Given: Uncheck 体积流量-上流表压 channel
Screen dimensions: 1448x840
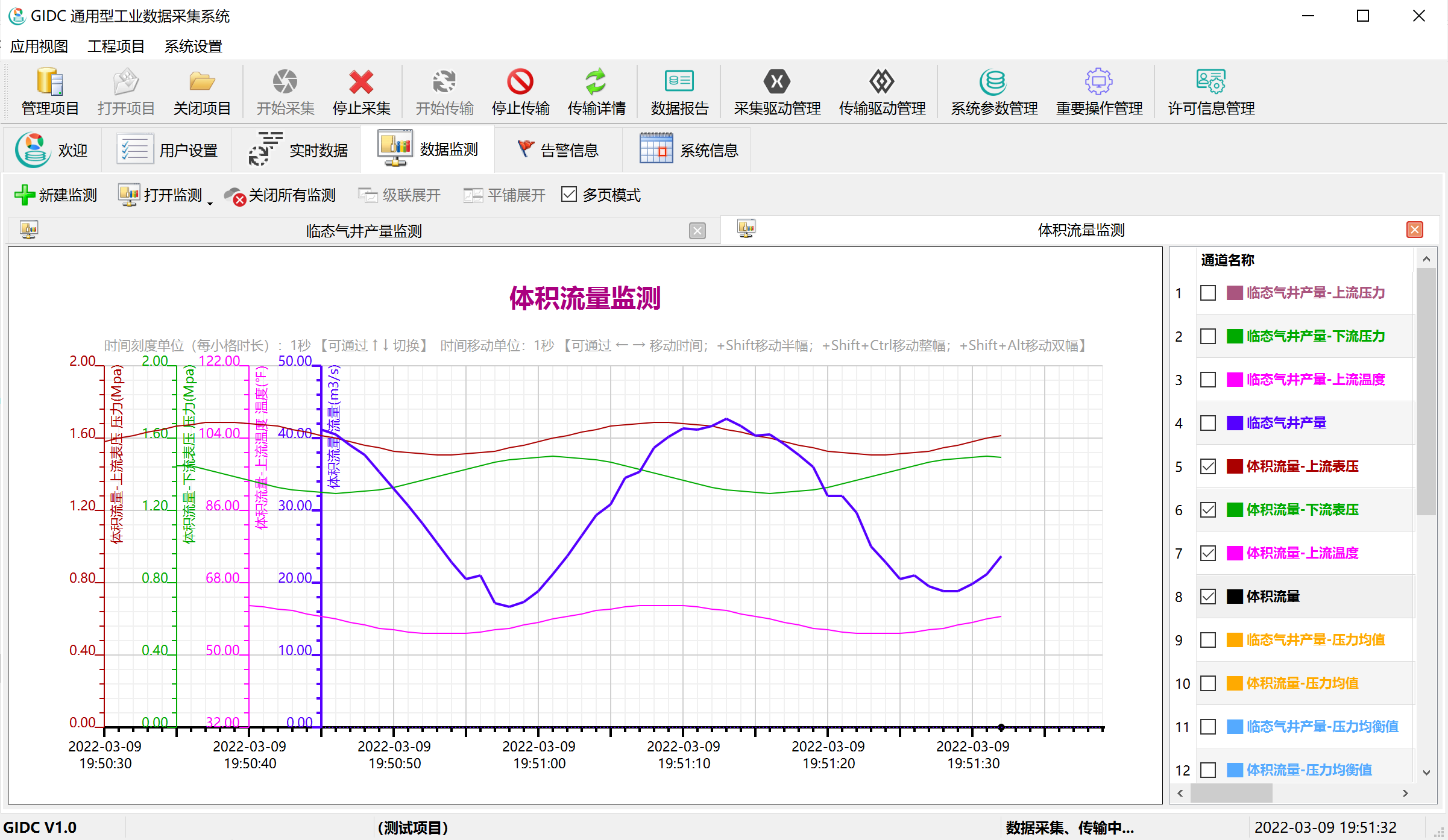Looking at the screenshot, I should coord(1208,466).
